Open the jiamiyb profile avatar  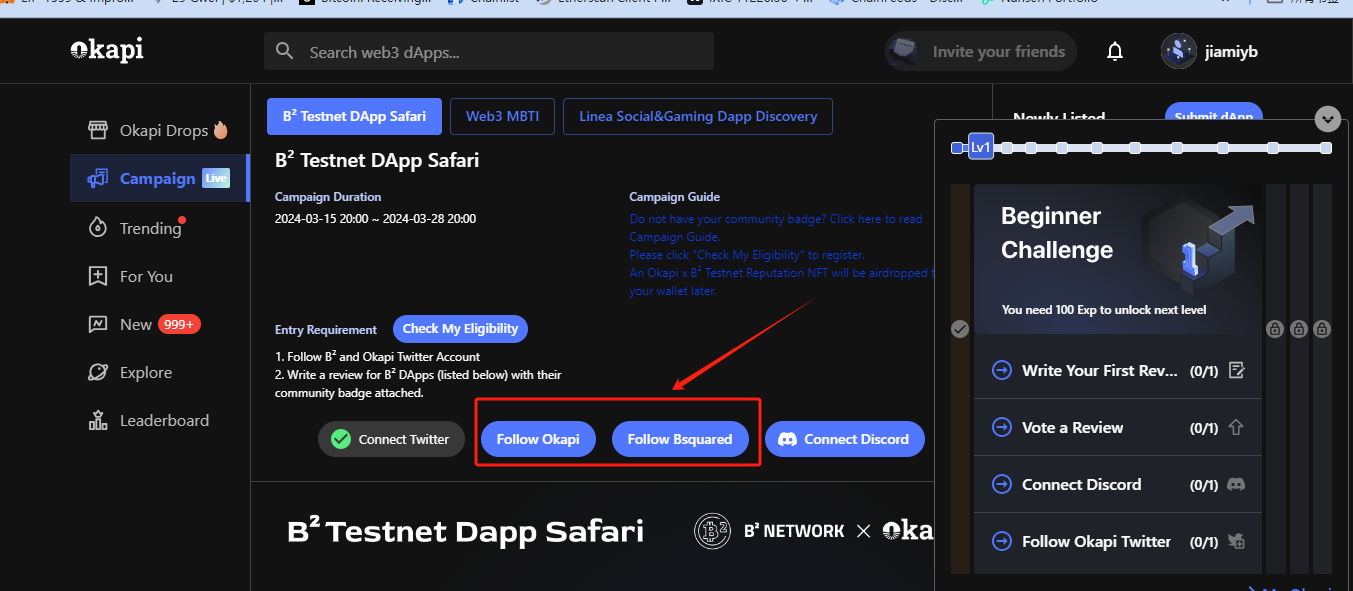point(1179,51)
